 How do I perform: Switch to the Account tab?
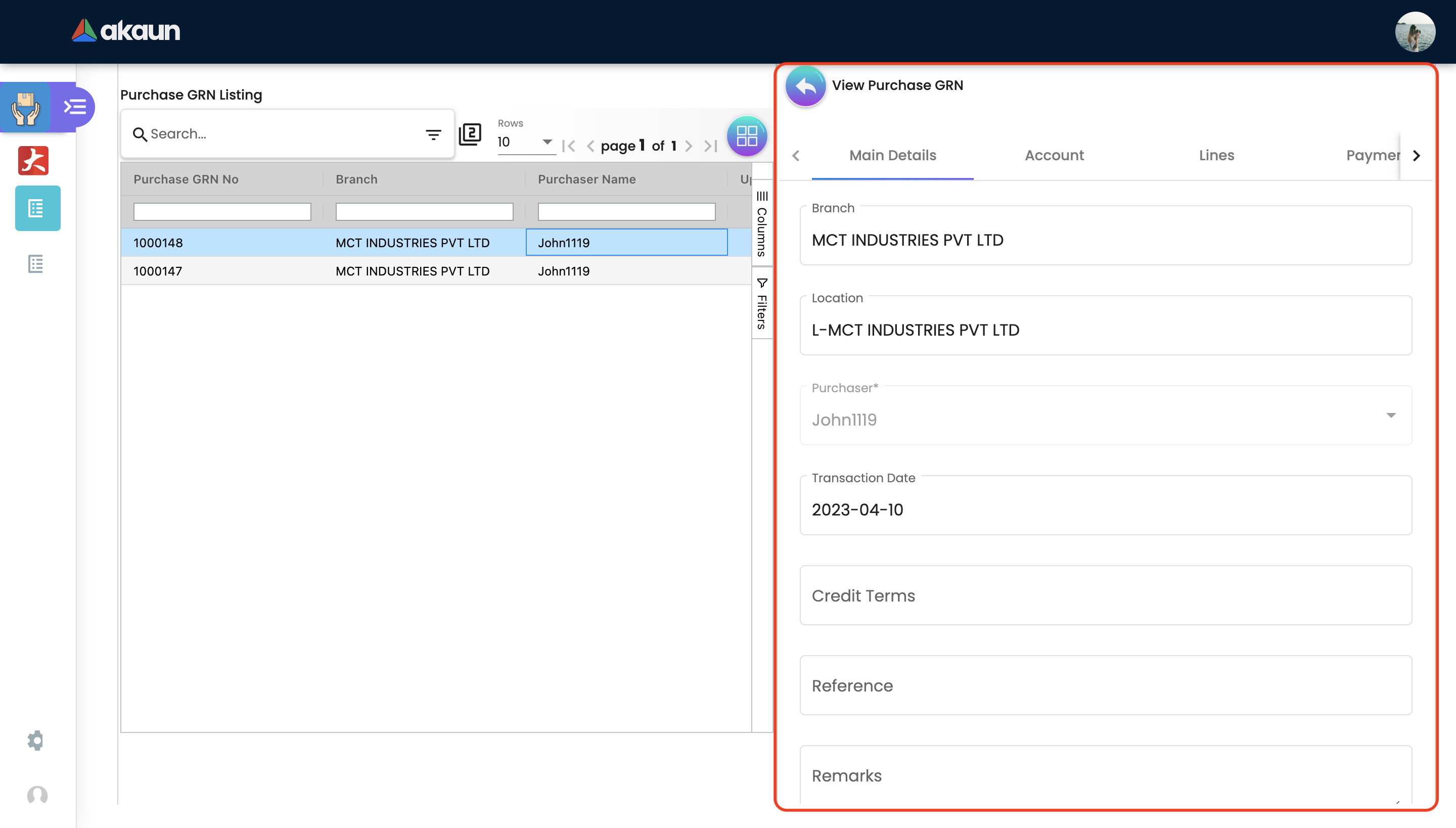pyautogui.click(x=1054, y=155)
